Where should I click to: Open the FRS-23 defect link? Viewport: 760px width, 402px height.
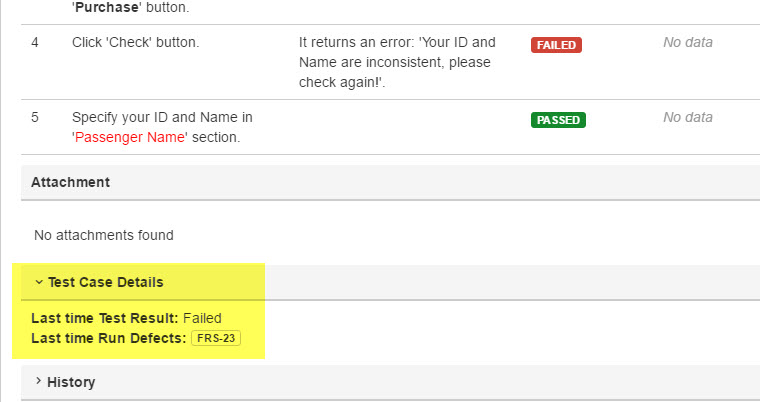(216, 340)
